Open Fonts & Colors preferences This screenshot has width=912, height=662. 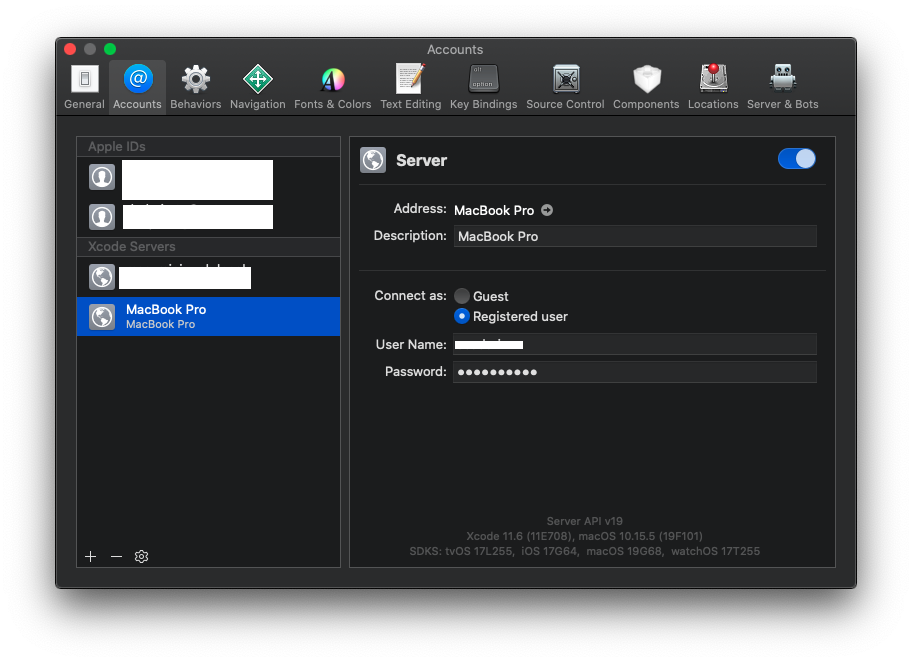pos(333,87)
